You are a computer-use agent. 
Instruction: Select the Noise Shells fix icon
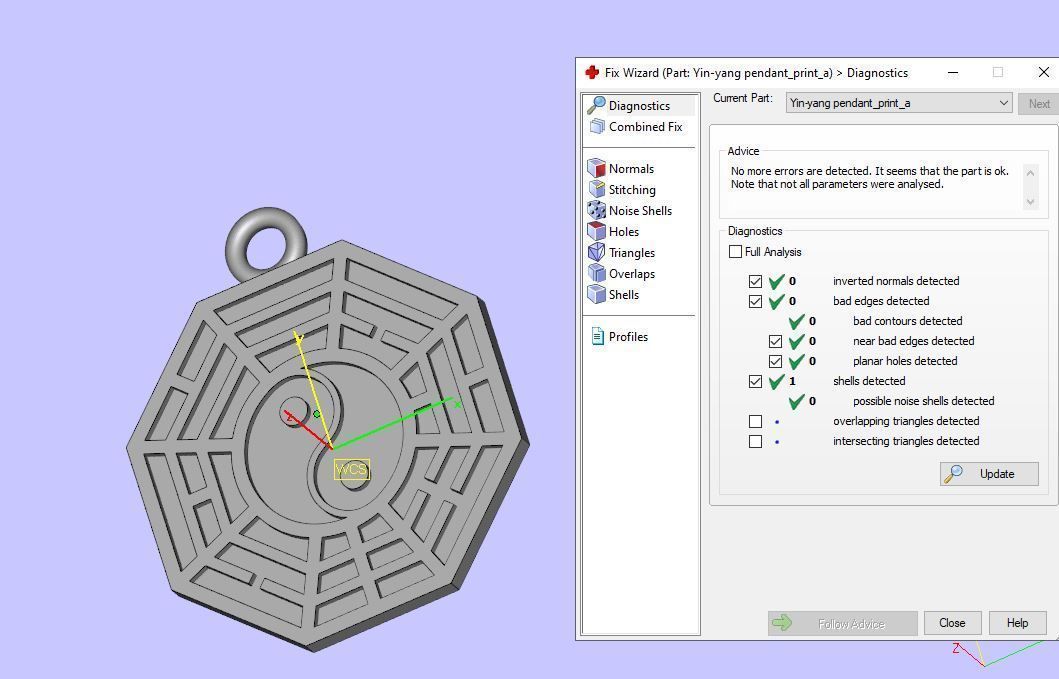tap(596, 210)
